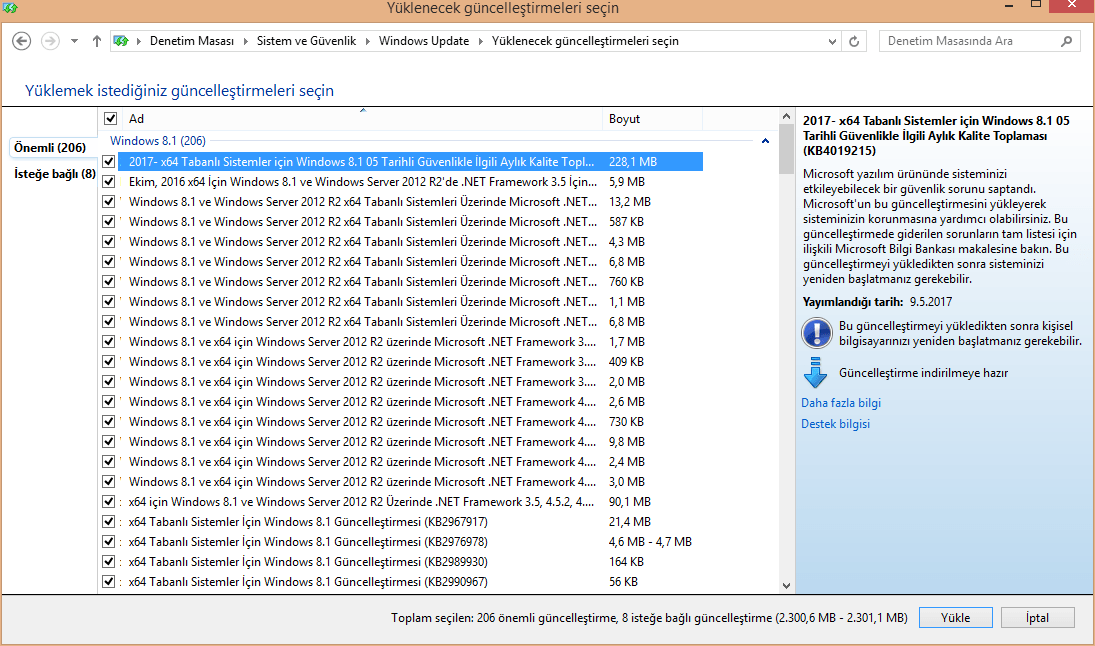Click the window title bar app icon
1095x646 pixels.
tap(9, 8)
